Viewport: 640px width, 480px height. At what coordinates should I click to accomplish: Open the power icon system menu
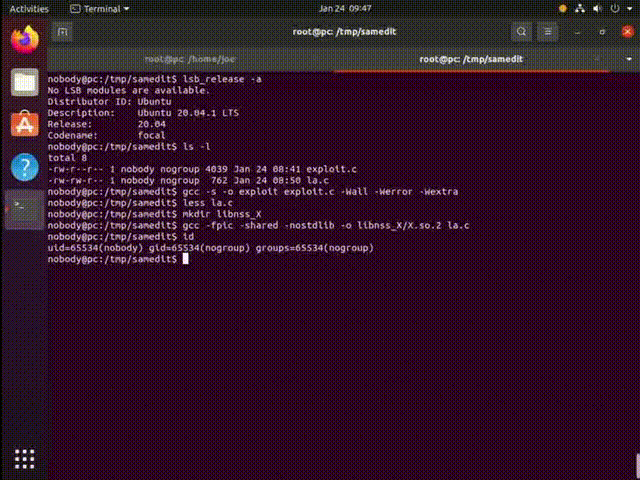coord(615,9)
